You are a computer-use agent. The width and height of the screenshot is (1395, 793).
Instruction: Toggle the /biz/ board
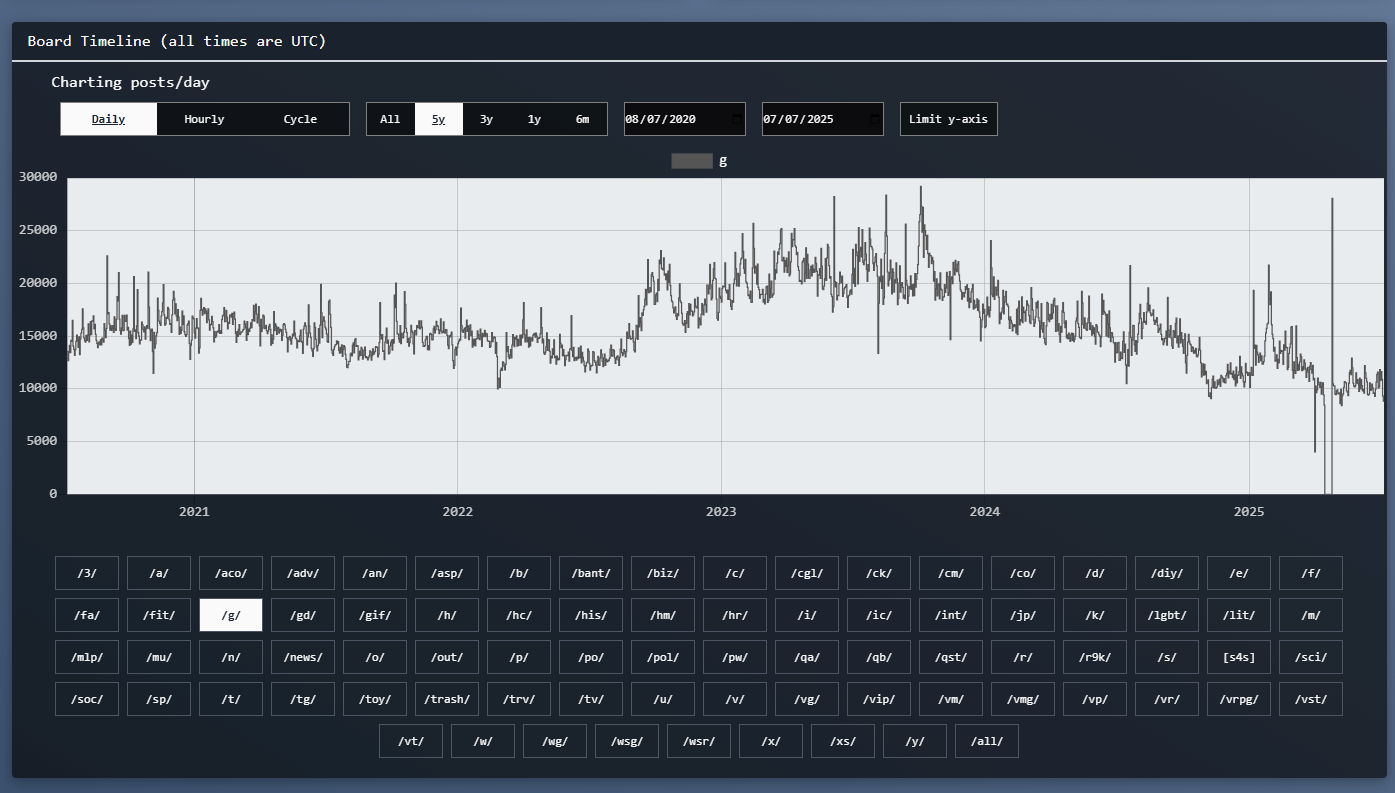663,573
